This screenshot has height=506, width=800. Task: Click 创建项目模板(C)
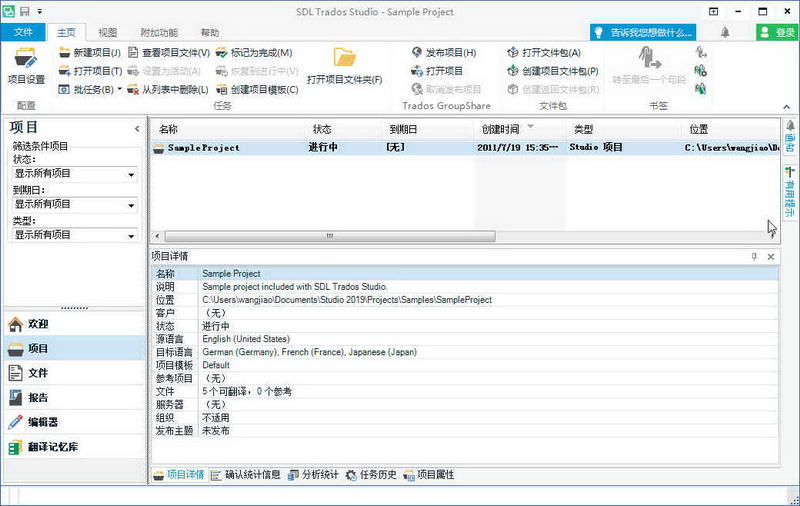(x=257, y=89)
